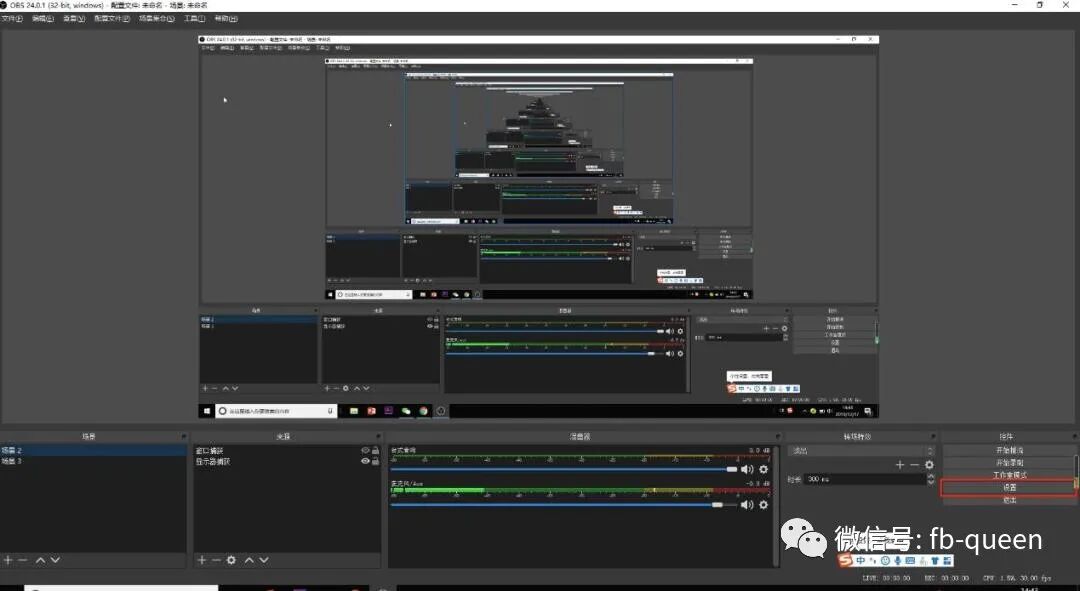Adjust the 麦克风/Aux volume slider handle
This screenshot has width=1080, height=591.
[717, 505]
